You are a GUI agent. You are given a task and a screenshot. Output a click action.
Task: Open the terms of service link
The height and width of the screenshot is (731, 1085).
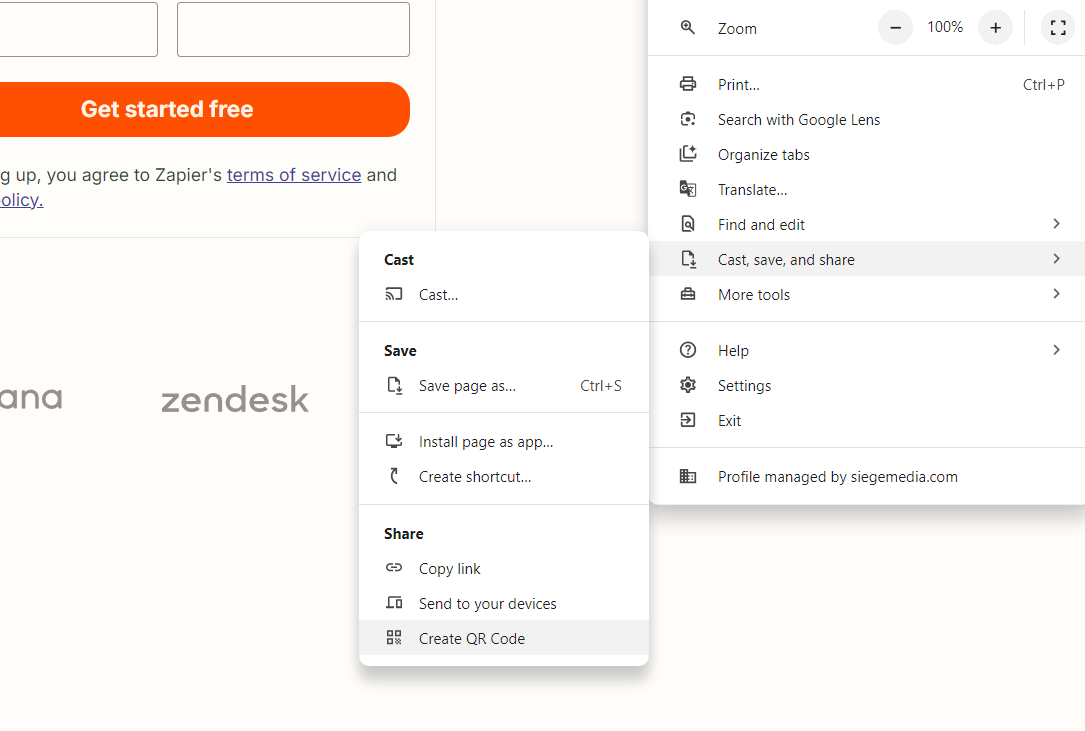click(294, 175)
